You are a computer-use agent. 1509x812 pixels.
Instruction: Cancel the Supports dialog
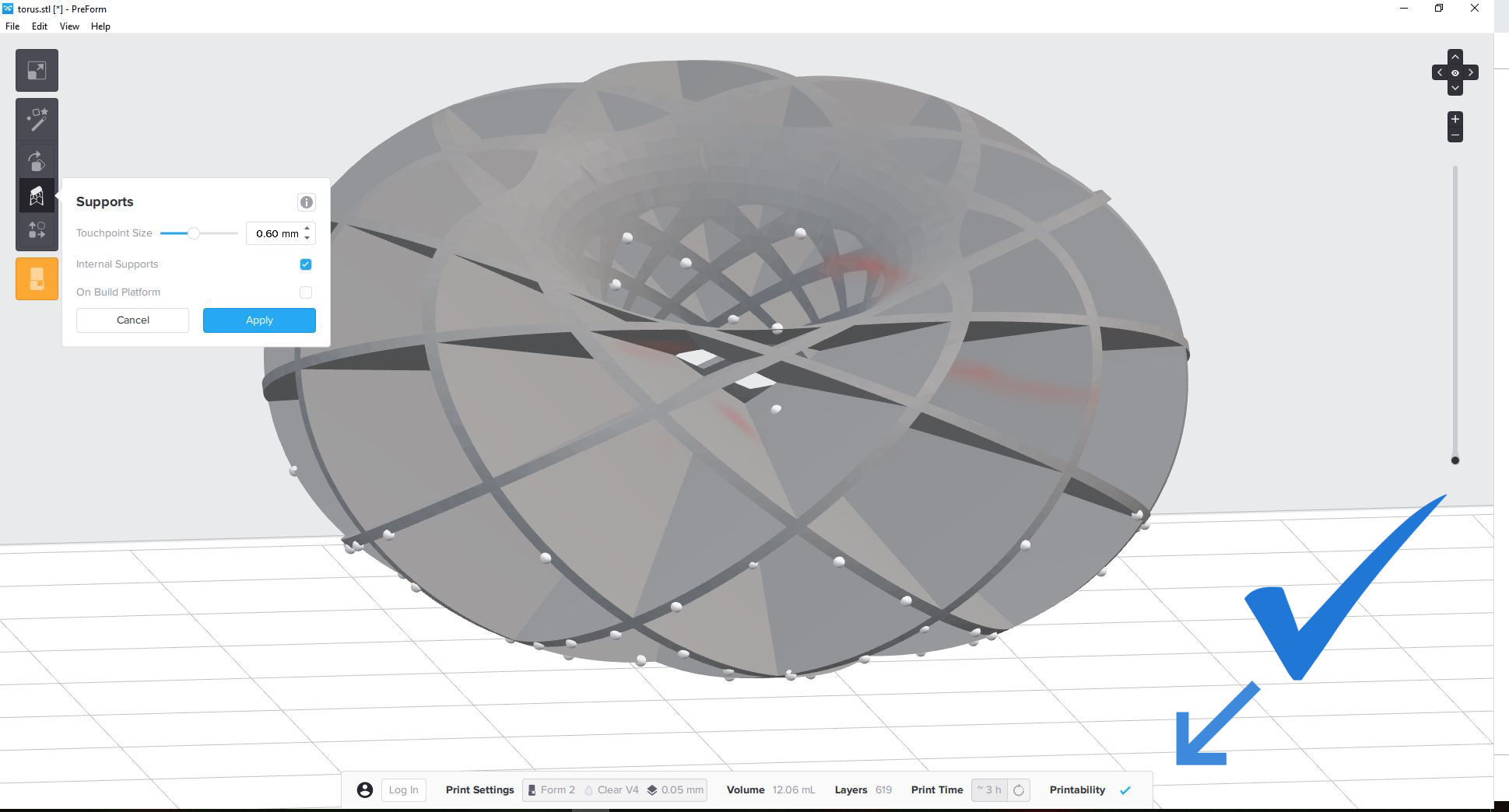(x=133, y=320)
